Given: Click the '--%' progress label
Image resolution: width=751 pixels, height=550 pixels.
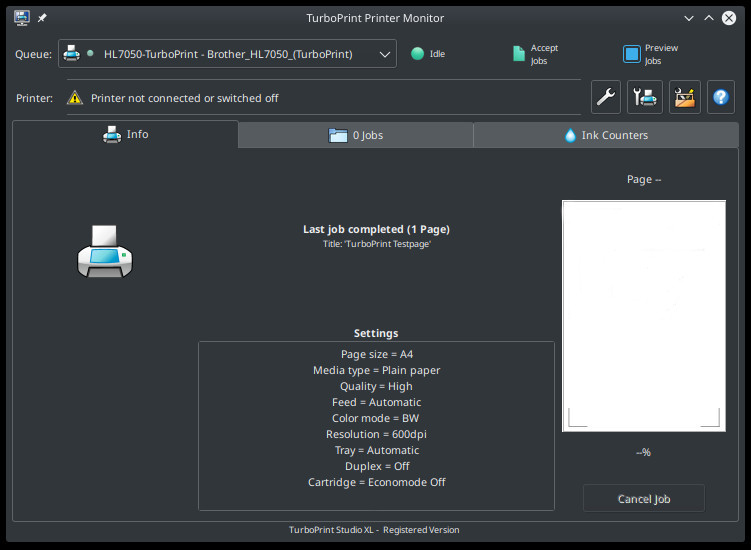Looking at the screenshot, I should (643, 452).
